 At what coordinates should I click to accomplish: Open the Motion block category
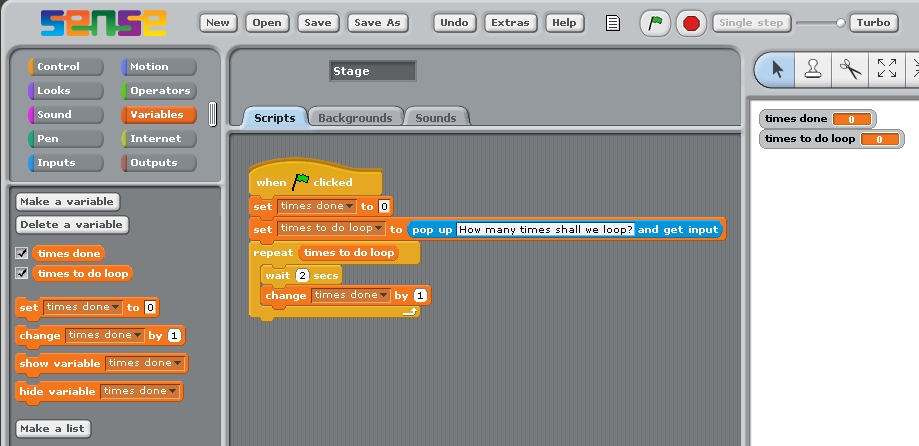tap(158, 67)
